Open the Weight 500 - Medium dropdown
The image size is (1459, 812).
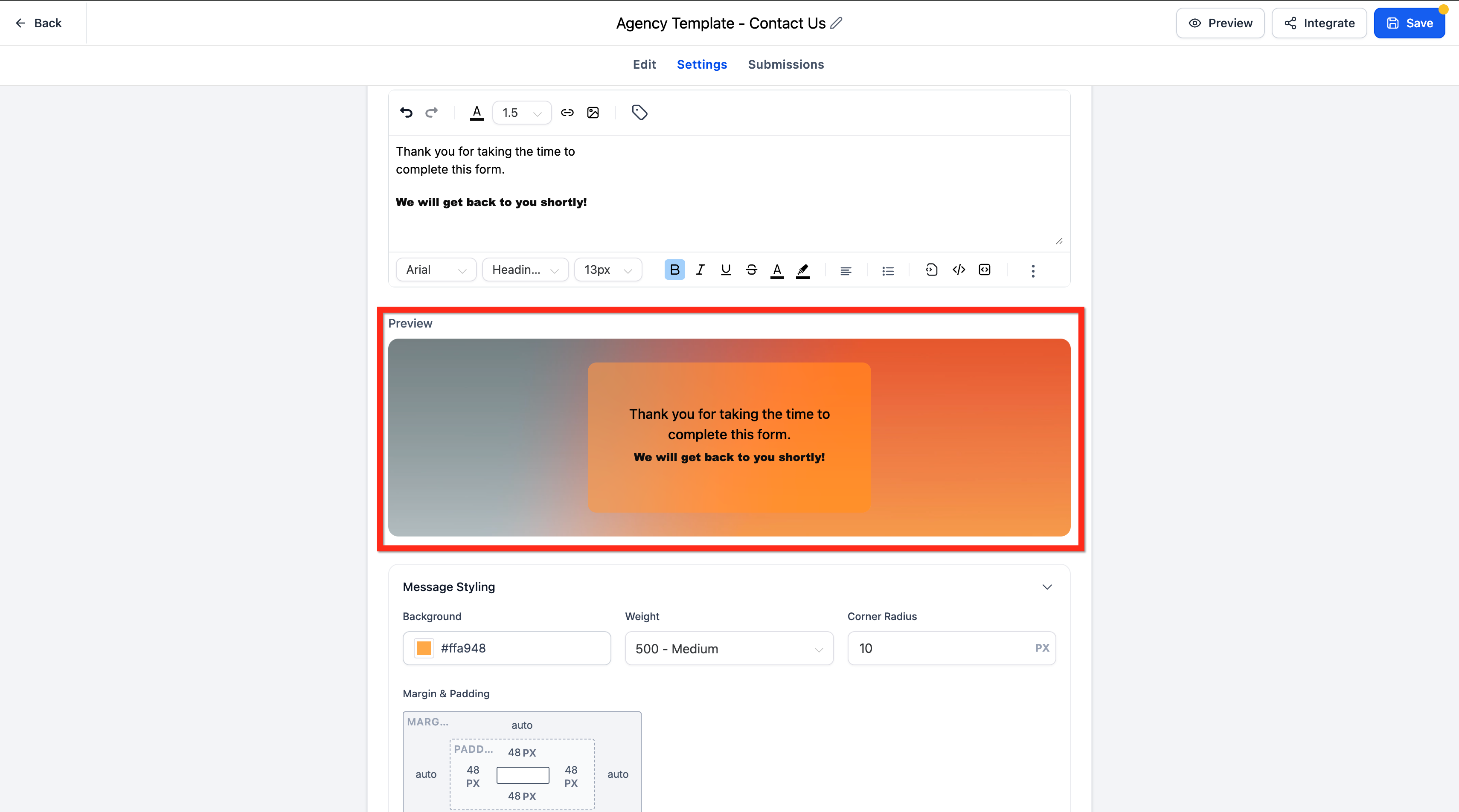(x=729, y=648)
